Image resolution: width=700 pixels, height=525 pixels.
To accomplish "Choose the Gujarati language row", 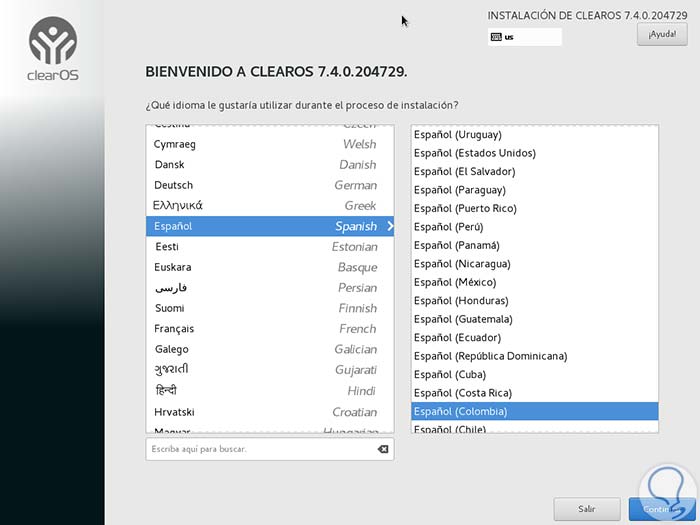I will (x=270, y=370).
